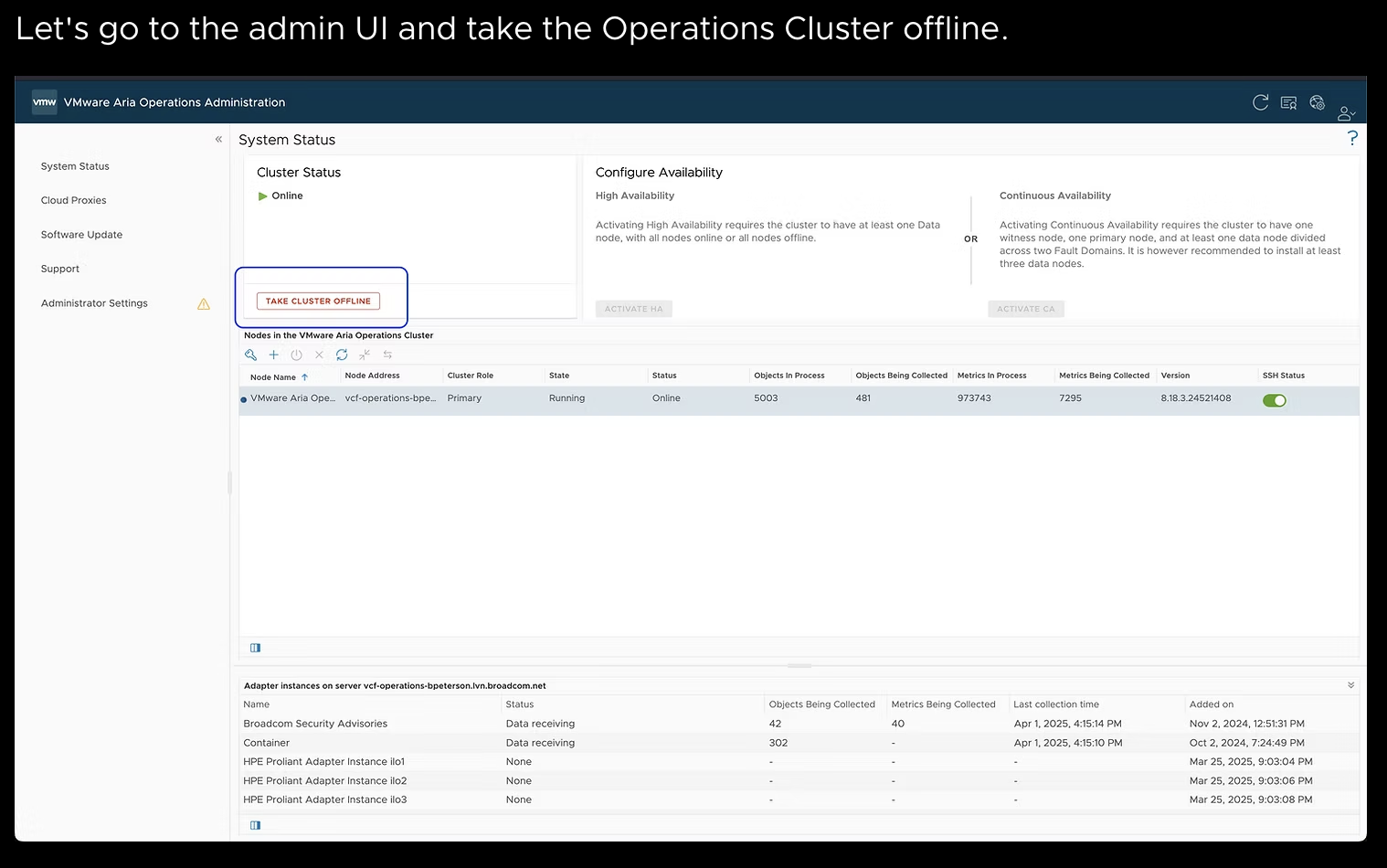Collapse the adapter instances panel
Viewport: 1387px width, 868px height.
tap(1350, 685)
